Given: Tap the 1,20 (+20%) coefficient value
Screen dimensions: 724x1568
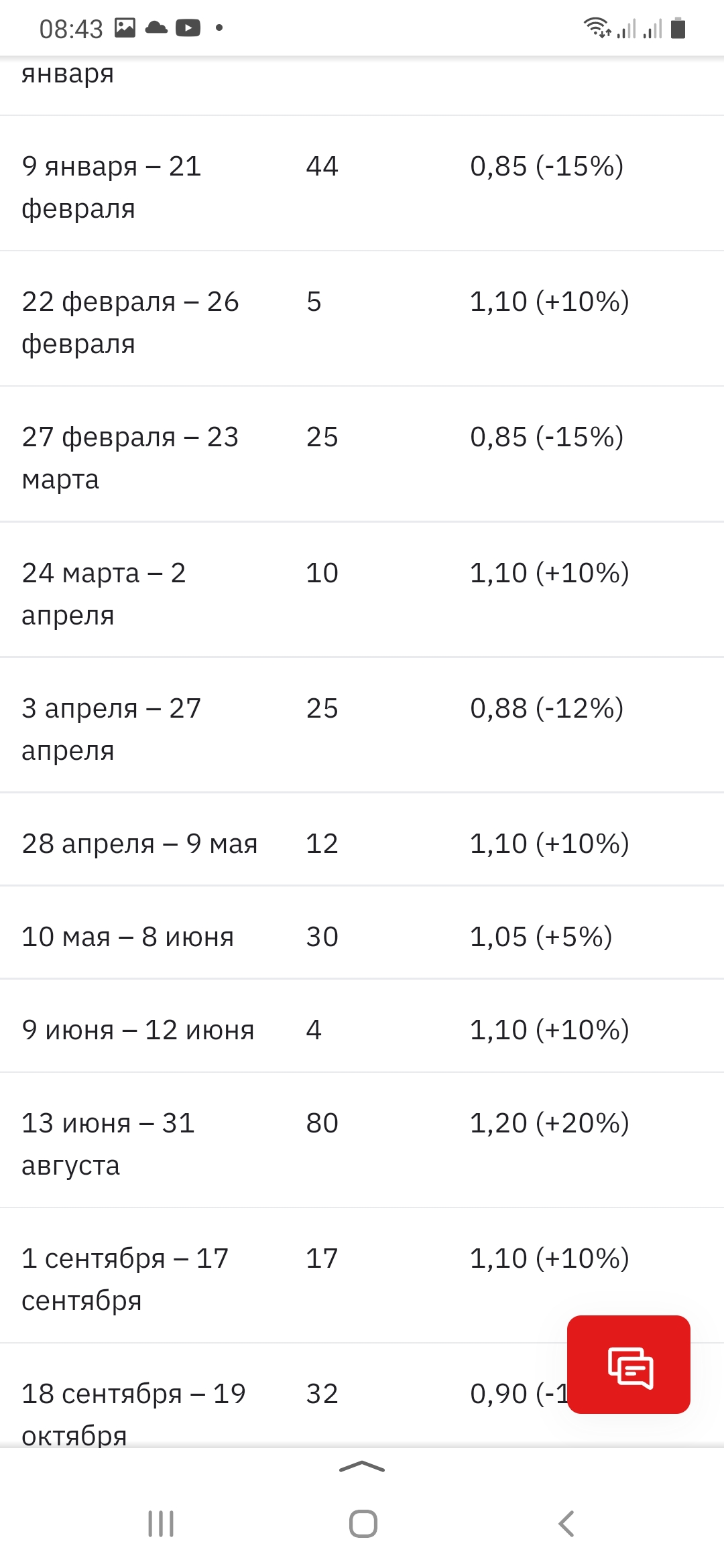Looking at the screenshot, I should tap(549, 1123).
